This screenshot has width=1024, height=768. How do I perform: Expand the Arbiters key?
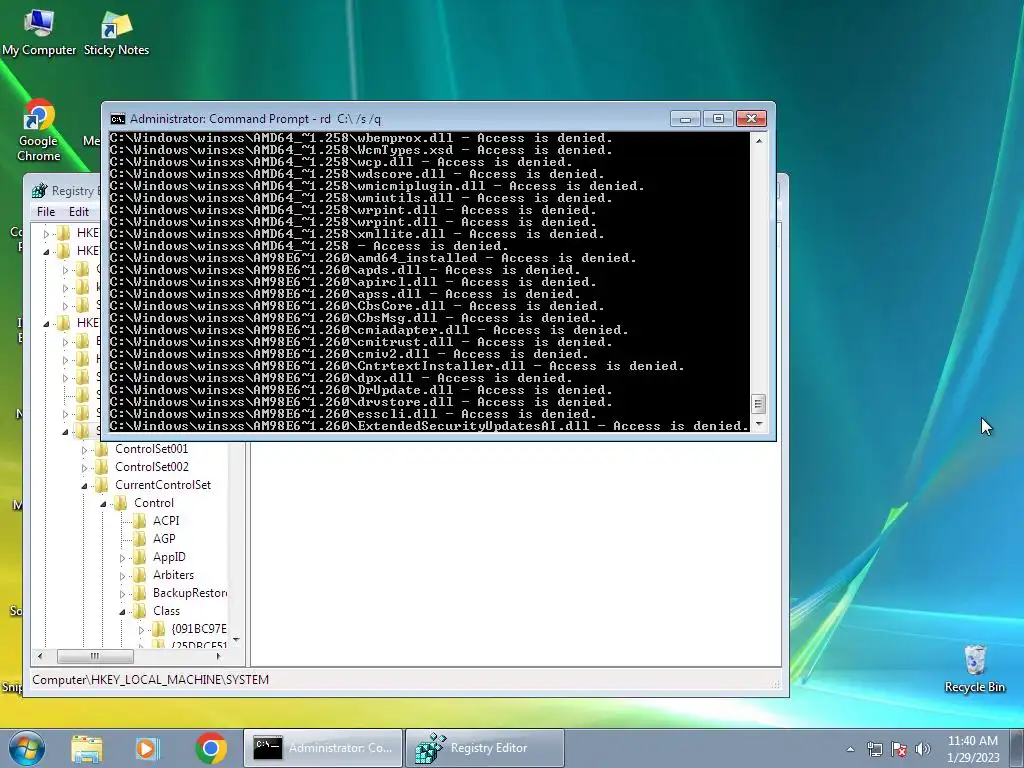point(122,576)
